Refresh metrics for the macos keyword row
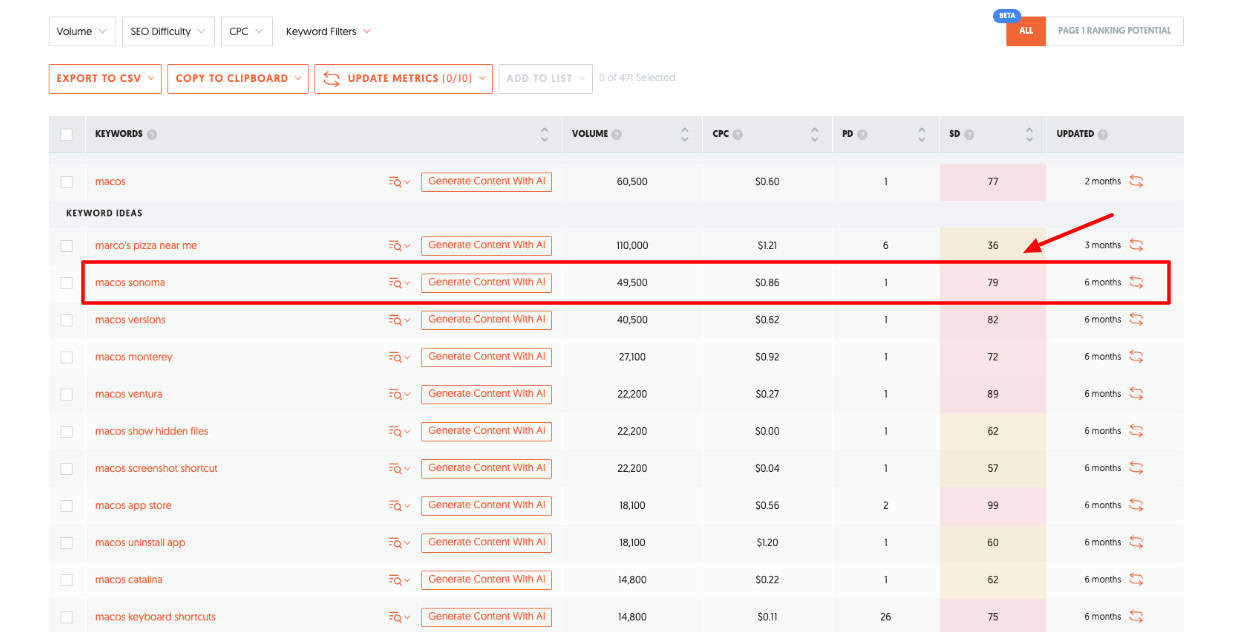The width and height of the screenshot is (1233, 632). (1136, 181)
